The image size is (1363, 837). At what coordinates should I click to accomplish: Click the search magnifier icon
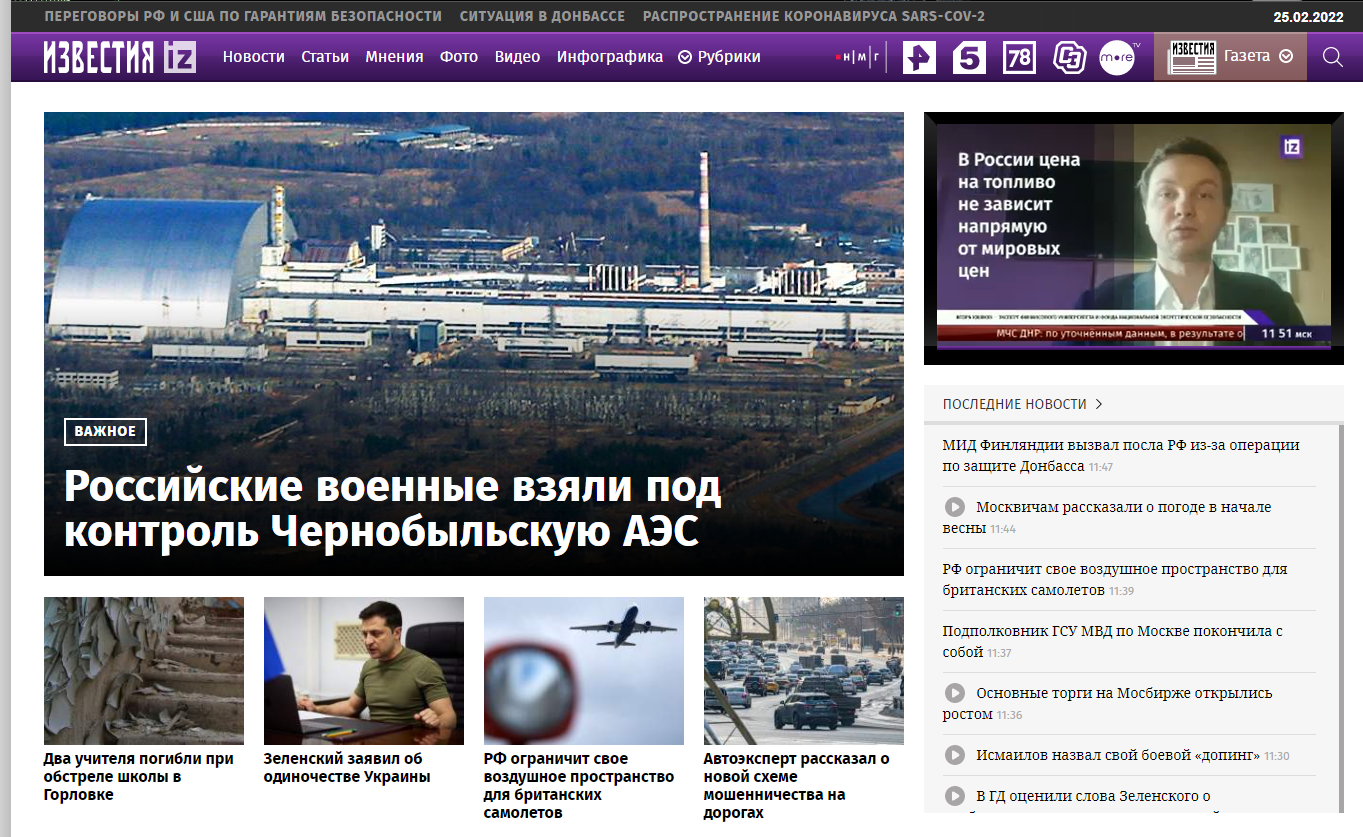click(x=1332, y=57)
